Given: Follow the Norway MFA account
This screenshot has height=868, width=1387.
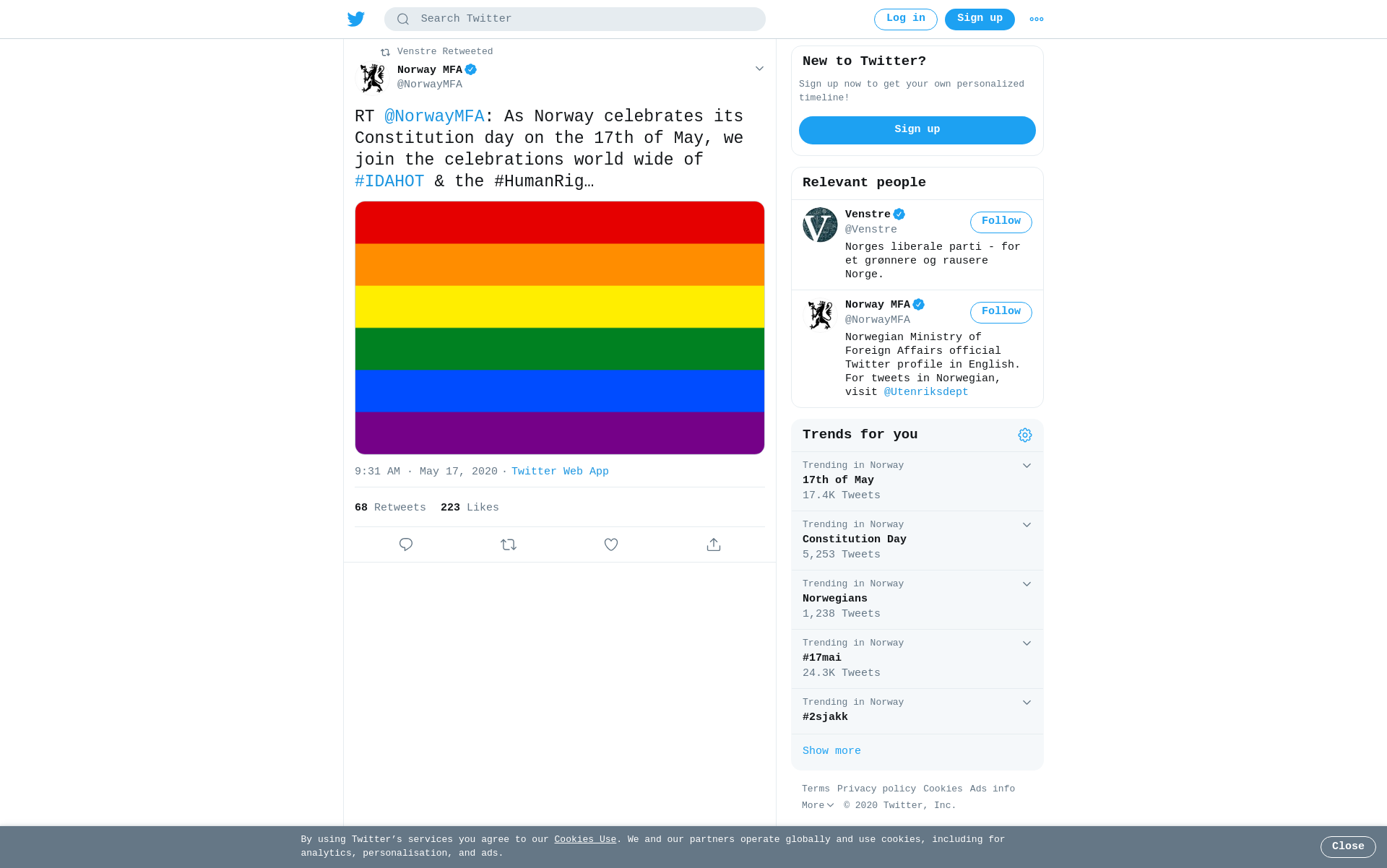Looking at the screenshot, I should click(x=1001, y=312).
